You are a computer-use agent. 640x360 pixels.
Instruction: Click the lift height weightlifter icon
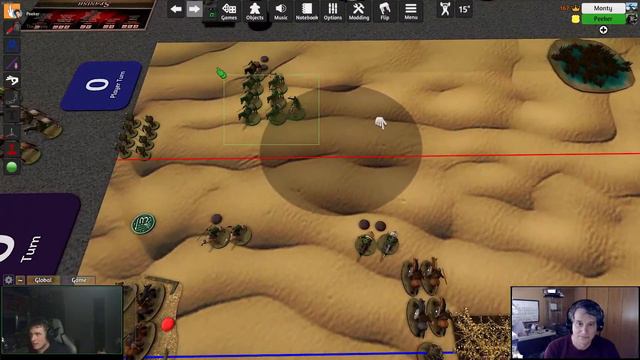(x=445, y=9)
